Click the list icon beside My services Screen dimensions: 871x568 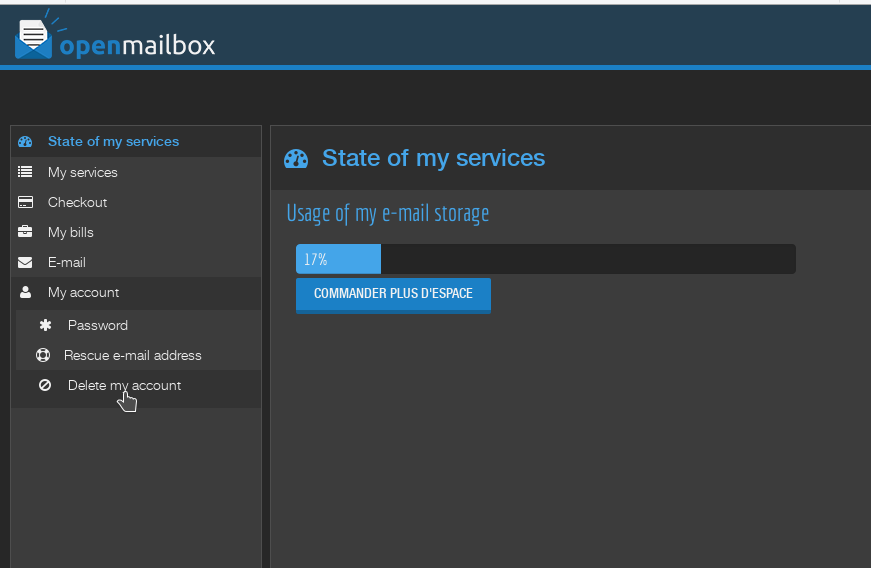tap(25, 172)
